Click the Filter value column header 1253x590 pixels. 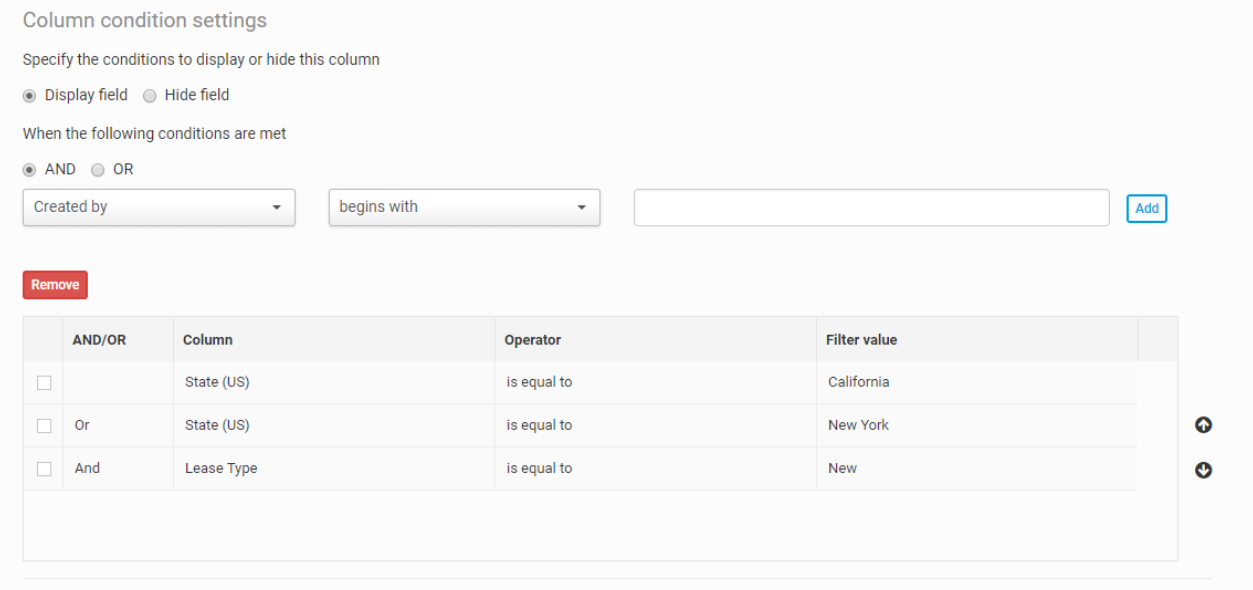[x=861, y=340]
